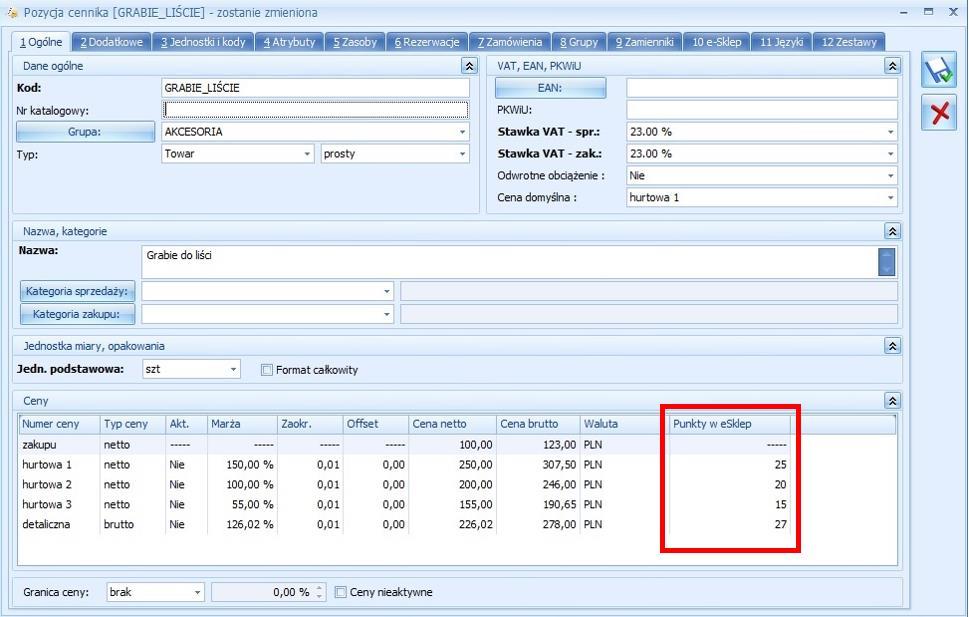The width and height of the screenshot is (969, 617).
Task: Open the 3 Jednostki i kody tab
Action: click(203, 42)
